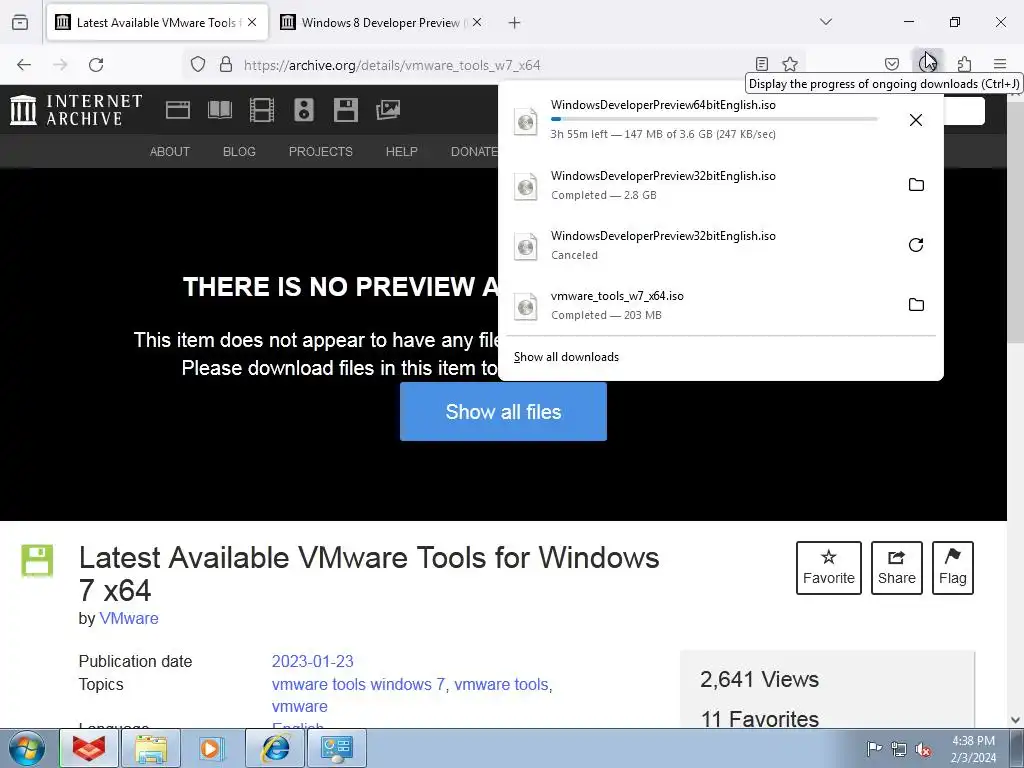Click the green software item floppy icon
Viewport: 1024px width, 768px height.
37,561
